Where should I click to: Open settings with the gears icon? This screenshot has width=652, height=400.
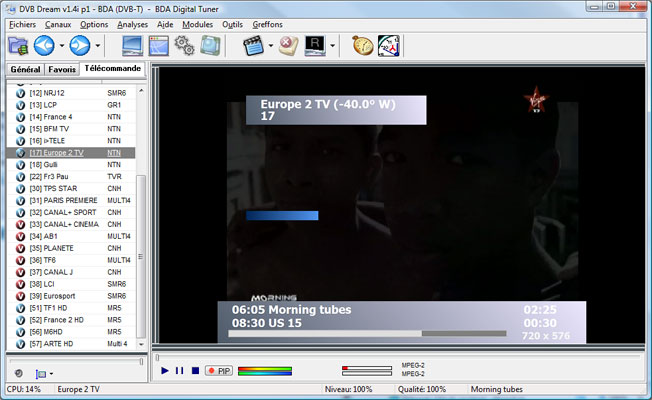click(184, 45)
